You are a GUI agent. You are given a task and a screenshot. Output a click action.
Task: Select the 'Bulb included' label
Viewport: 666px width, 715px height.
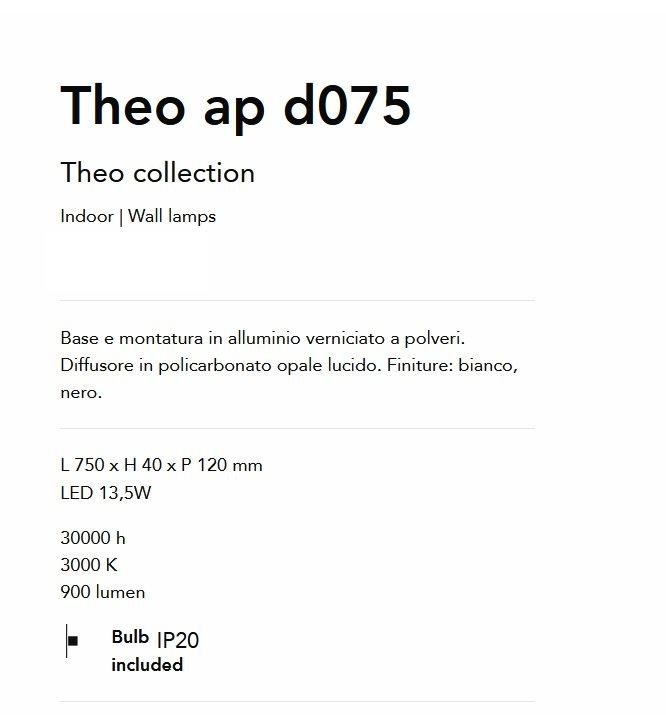pyautogui.click(x=147, y=651)
